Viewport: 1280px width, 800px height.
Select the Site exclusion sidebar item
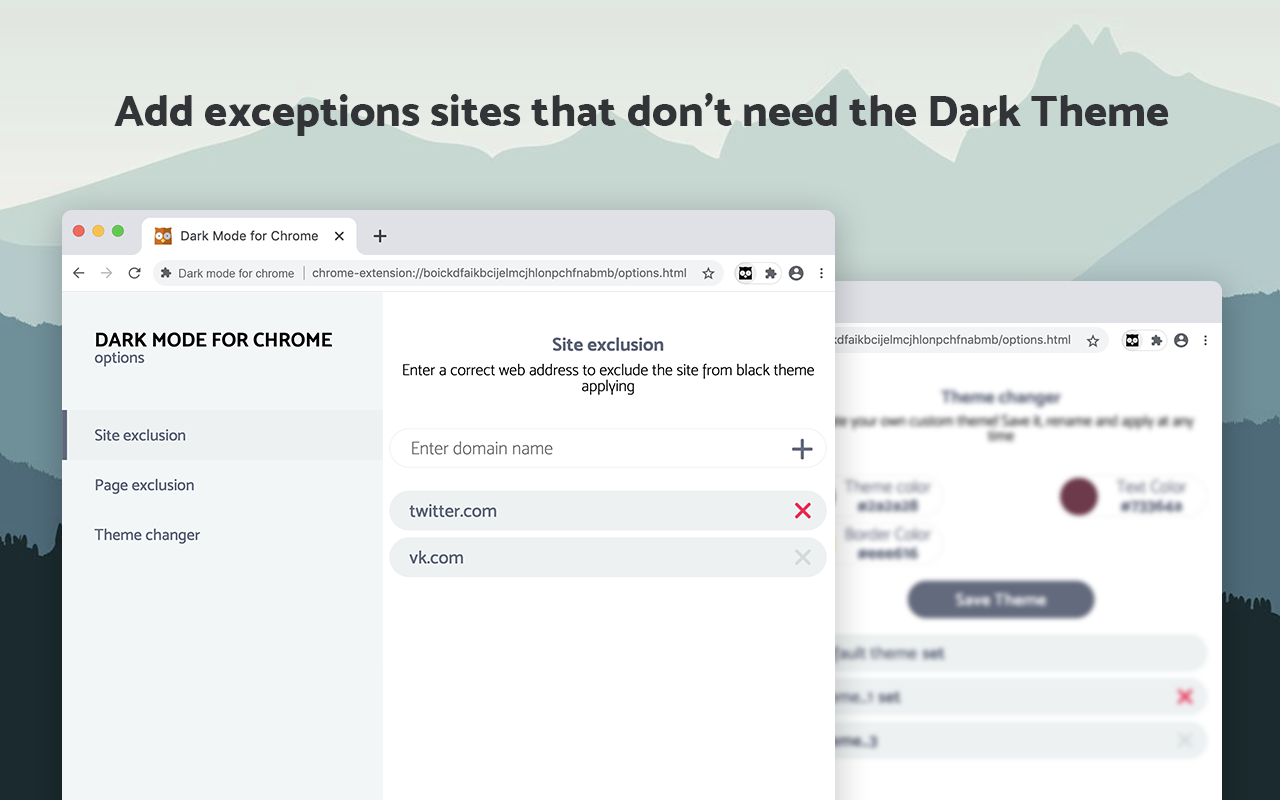tap(139, 435)
